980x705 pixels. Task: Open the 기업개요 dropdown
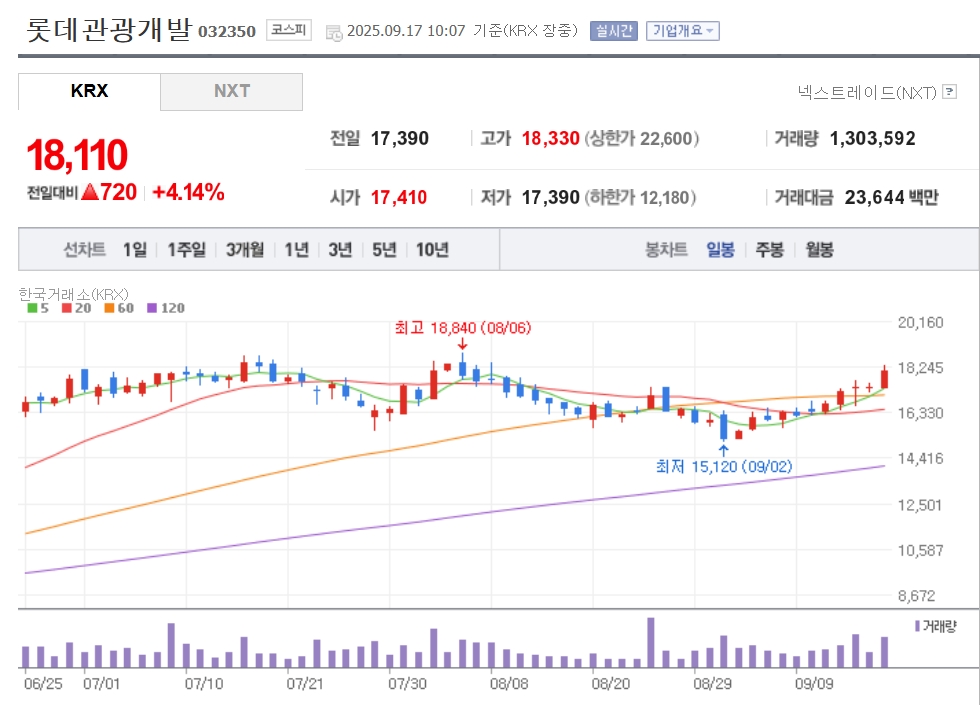tap(682, 31)
